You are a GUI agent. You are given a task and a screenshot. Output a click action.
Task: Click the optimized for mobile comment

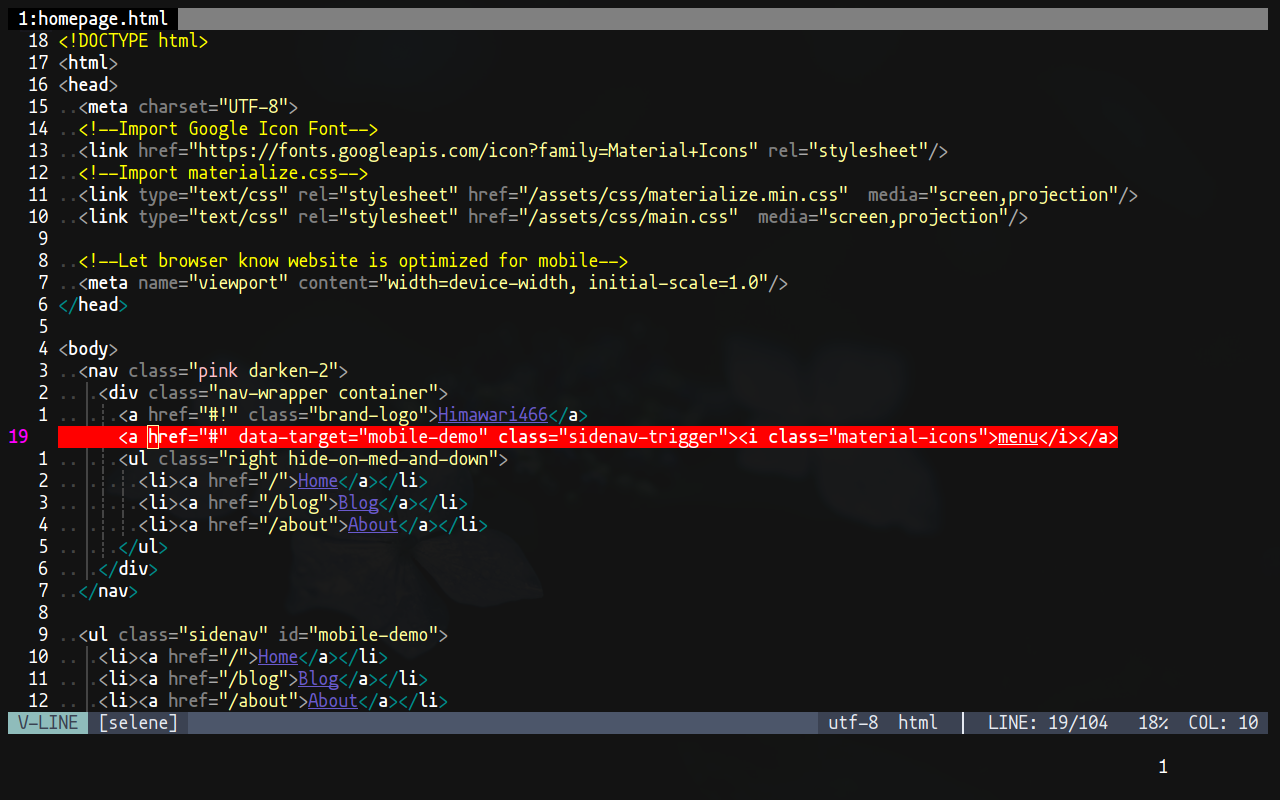353,261
